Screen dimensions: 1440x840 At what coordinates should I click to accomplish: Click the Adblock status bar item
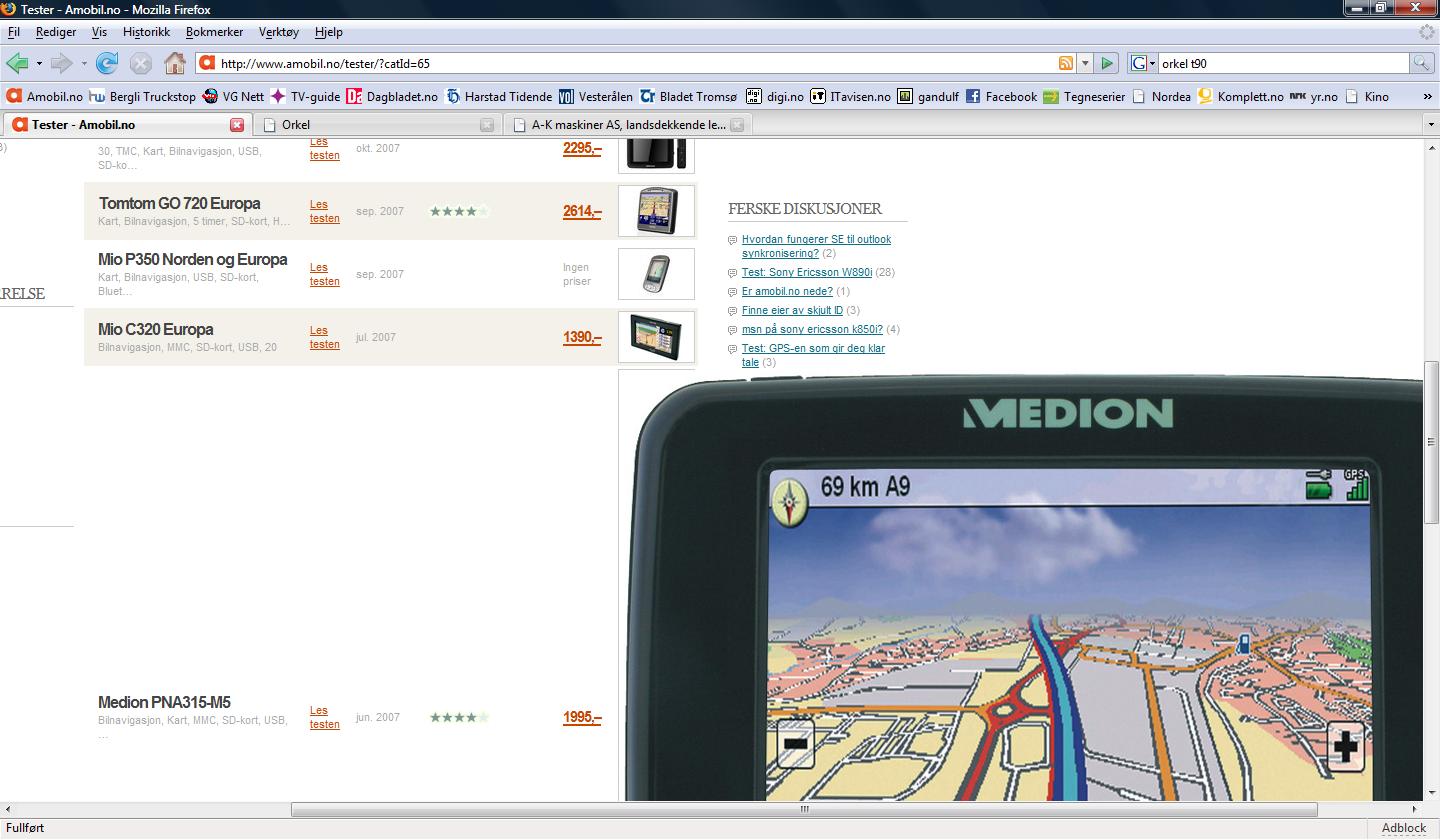[1403, 828]
